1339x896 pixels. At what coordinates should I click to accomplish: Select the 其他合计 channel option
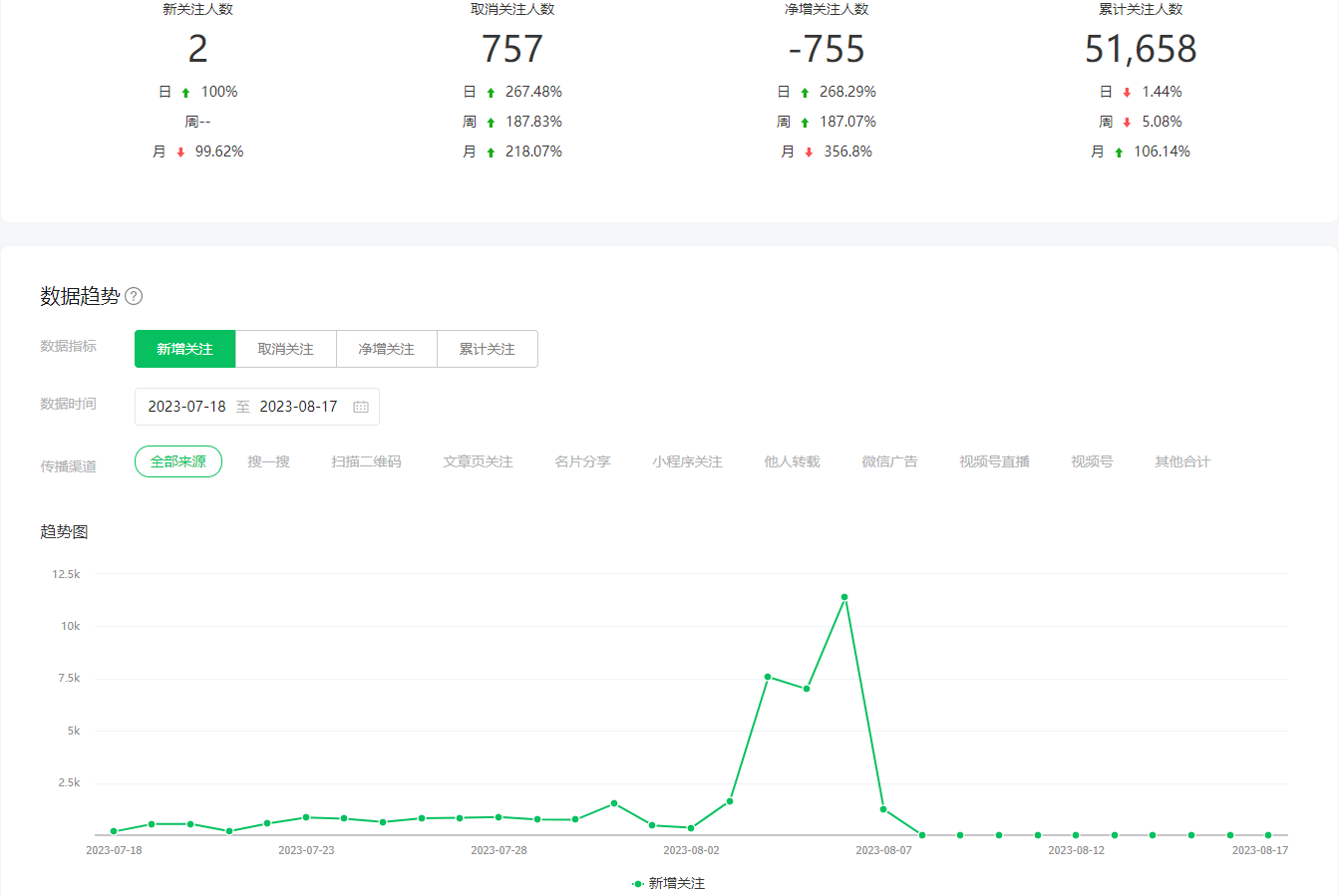click(x=1182, y=461)
